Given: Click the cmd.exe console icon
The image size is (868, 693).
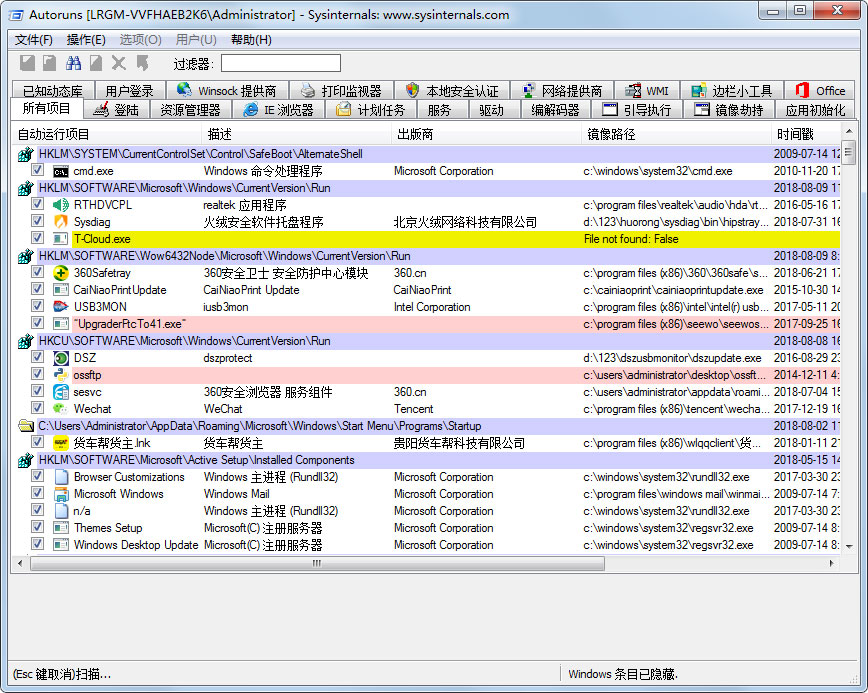Looking at the screenshot, I should [61, 171].
